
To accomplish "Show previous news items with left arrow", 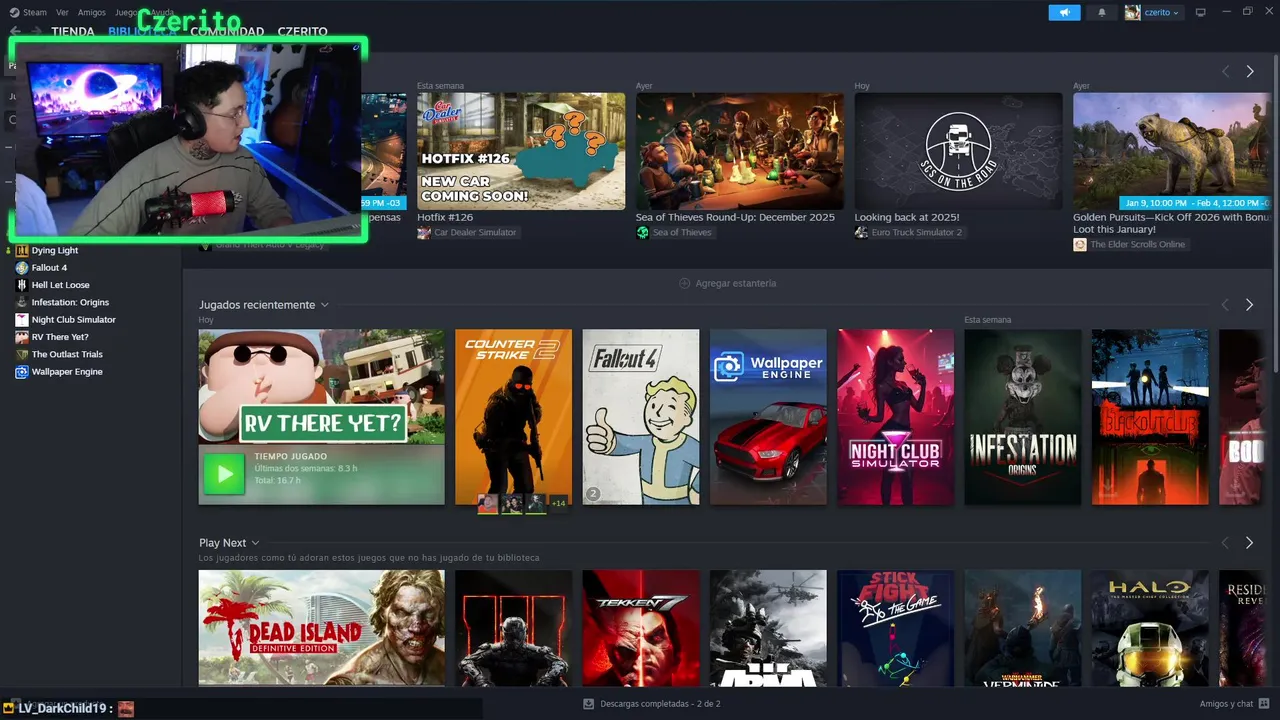I will coord(1225,71).
